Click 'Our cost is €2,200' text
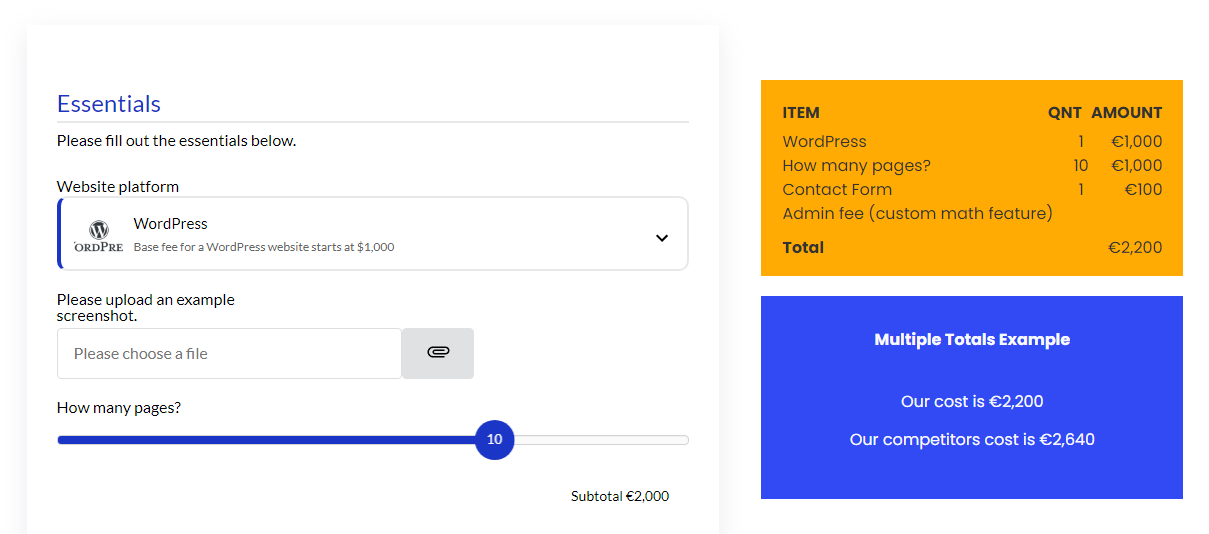Screen dimensions: 1209x534 tap(972, 402)
